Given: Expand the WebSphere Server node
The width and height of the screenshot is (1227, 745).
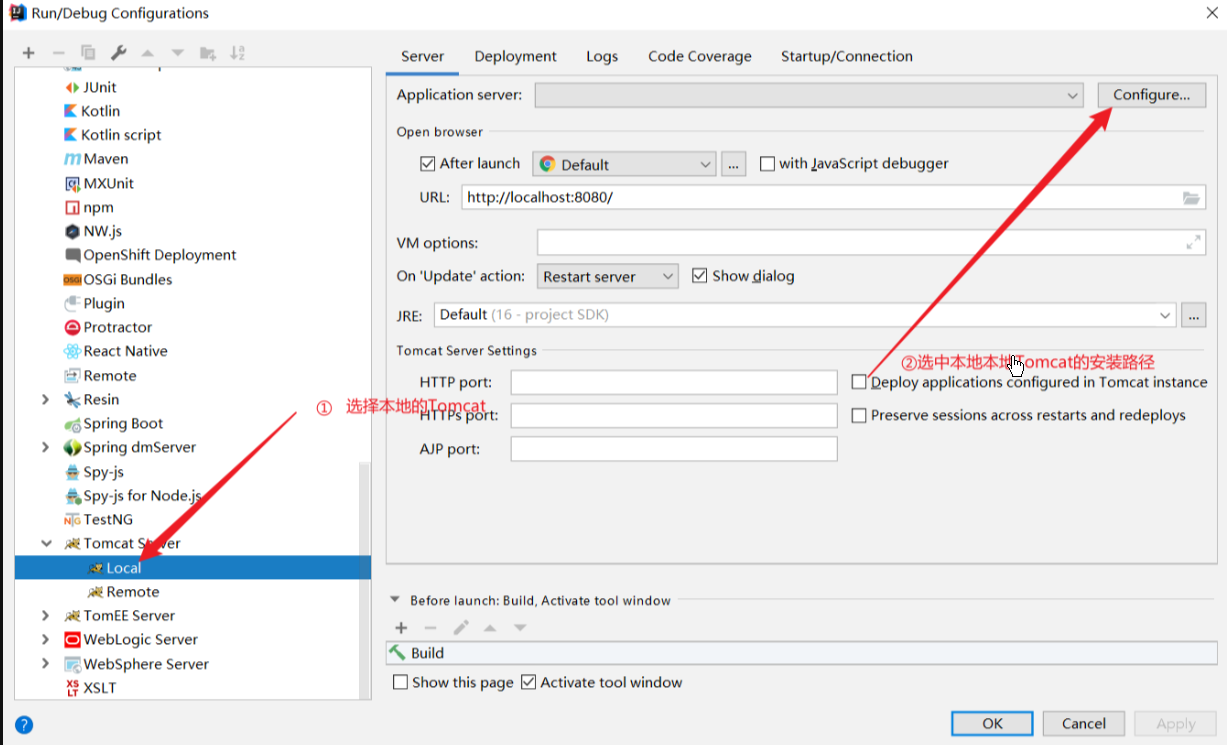Looking at the screenshot, I should pos(45,663).
